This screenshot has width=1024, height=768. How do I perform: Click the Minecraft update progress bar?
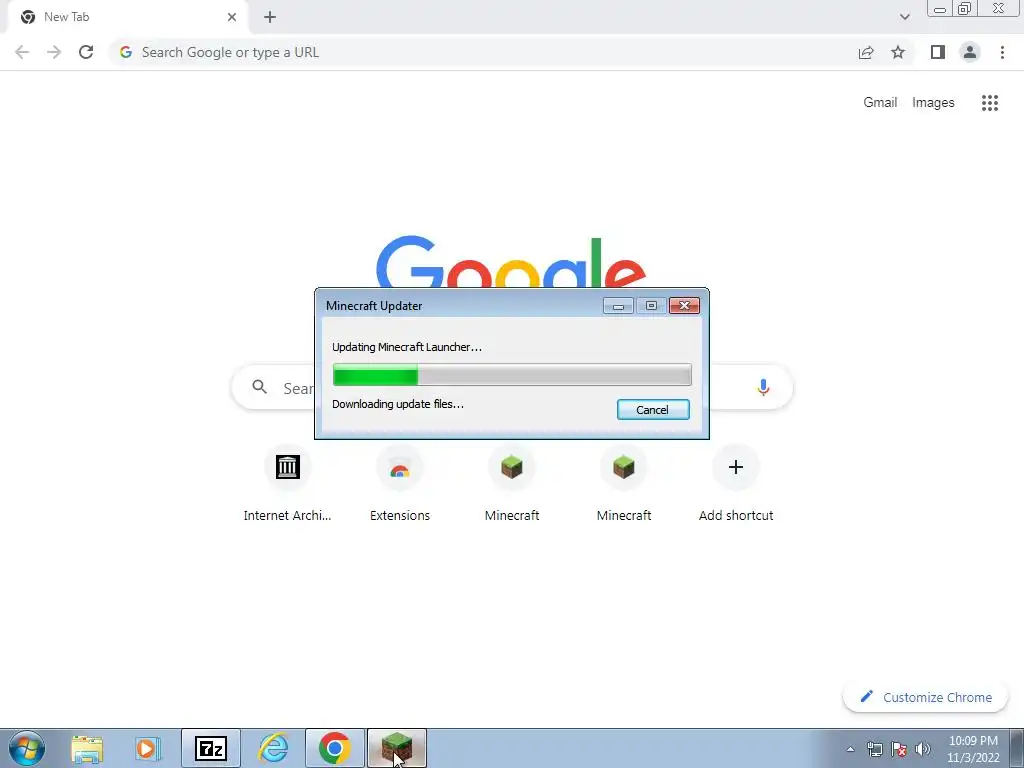(512, 375)
